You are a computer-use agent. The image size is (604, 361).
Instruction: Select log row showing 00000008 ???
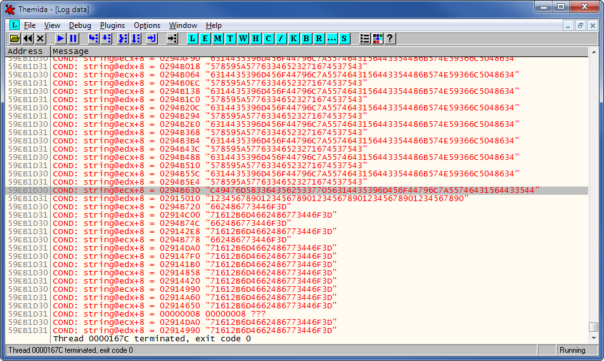pos(297,314)
